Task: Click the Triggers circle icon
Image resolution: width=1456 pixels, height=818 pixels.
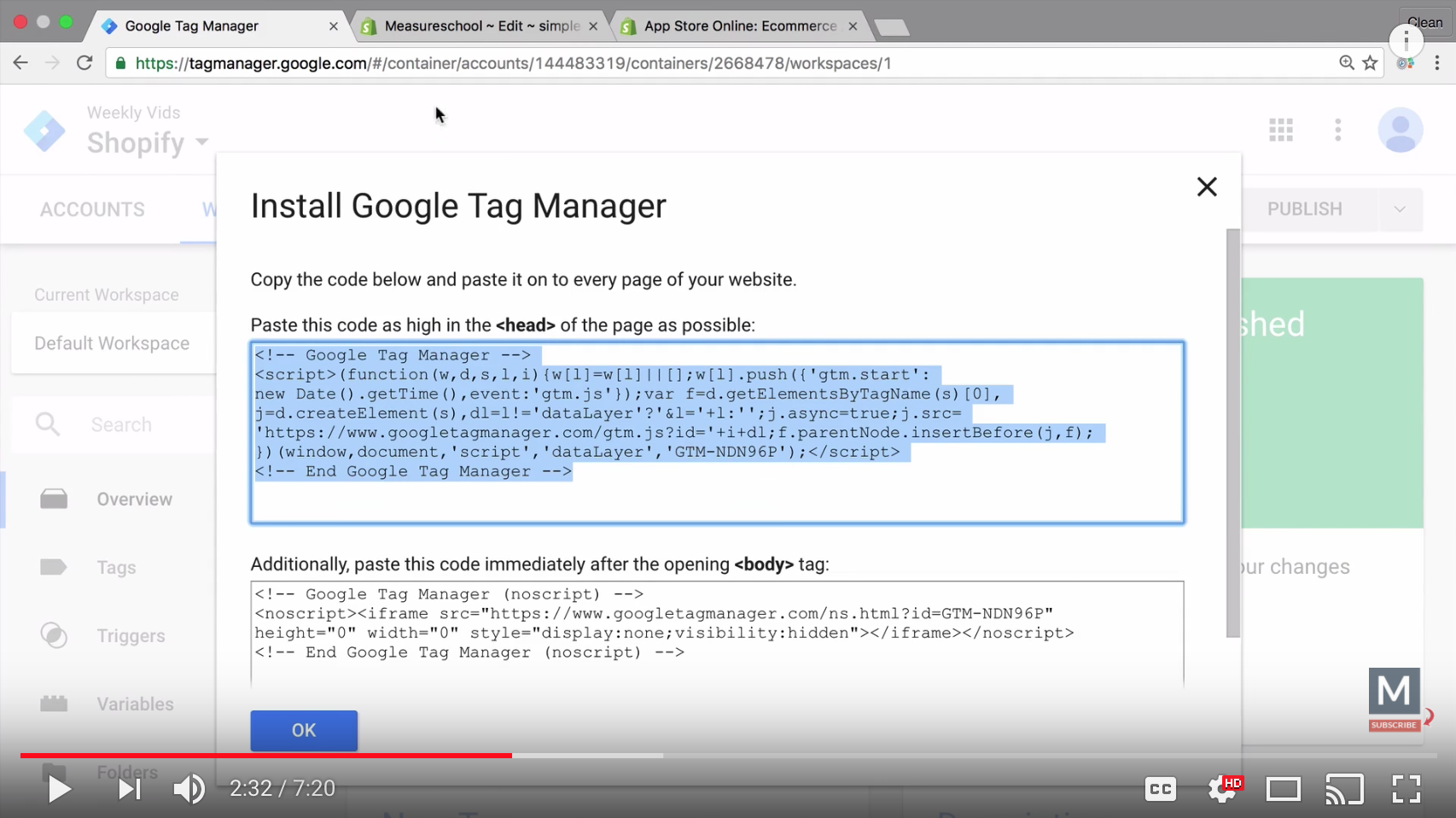Action: click(54, 635)
